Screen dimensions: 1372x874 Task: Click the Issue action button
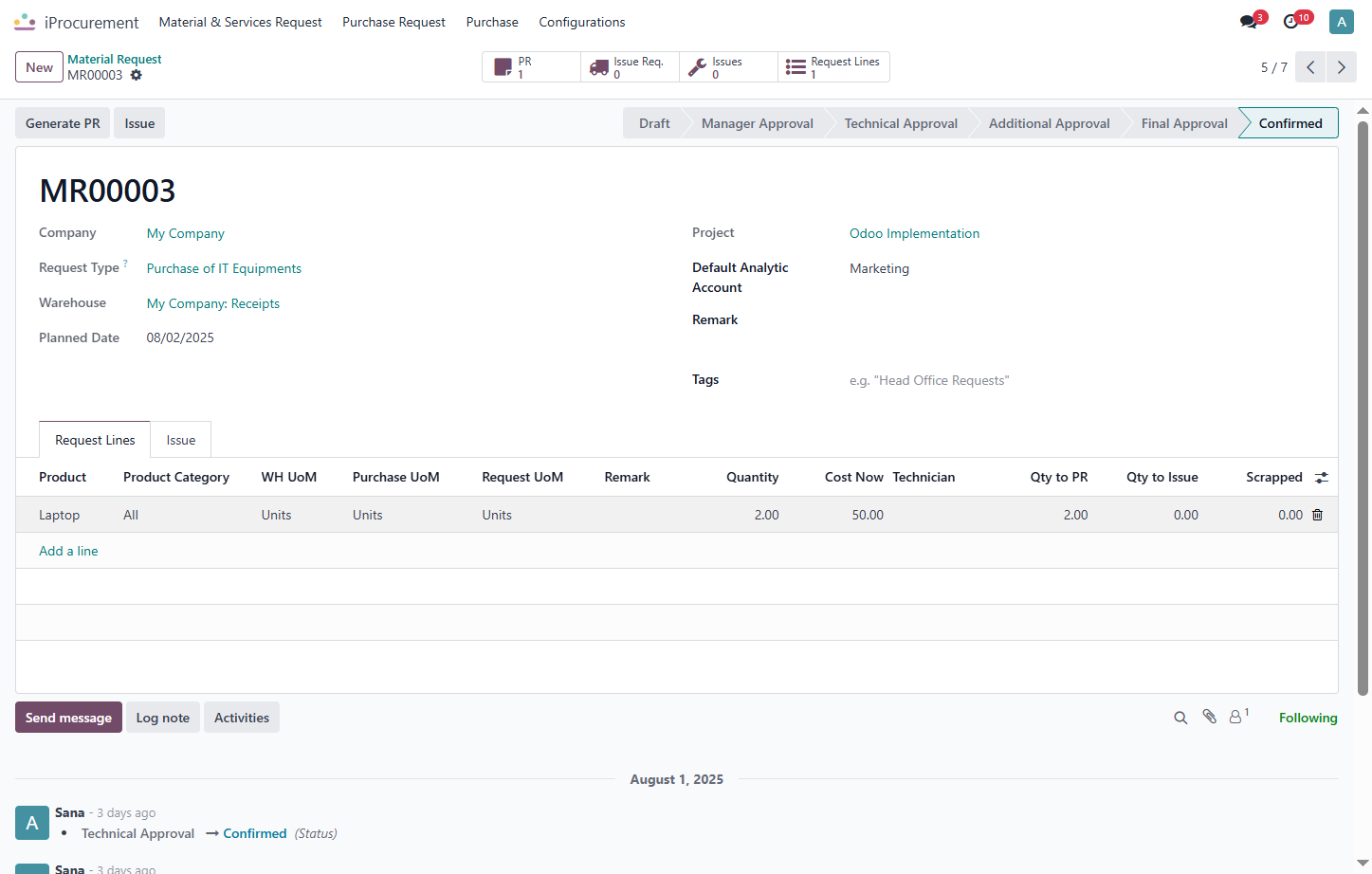click(x=139, y=123)
